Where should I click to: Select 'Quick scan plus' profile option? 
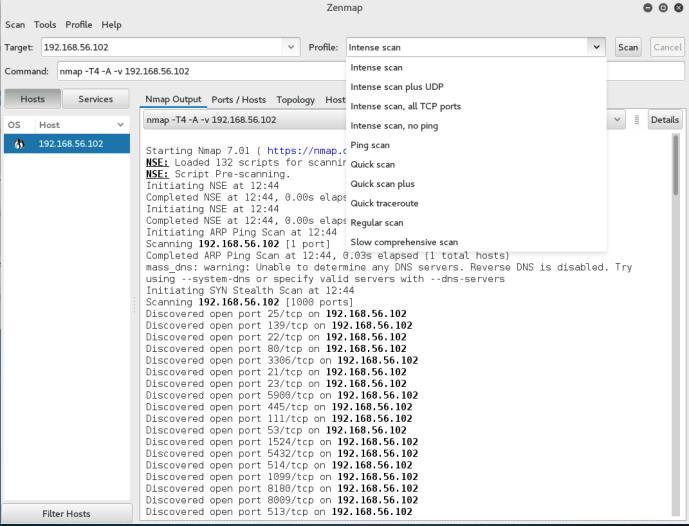(476, 184)
